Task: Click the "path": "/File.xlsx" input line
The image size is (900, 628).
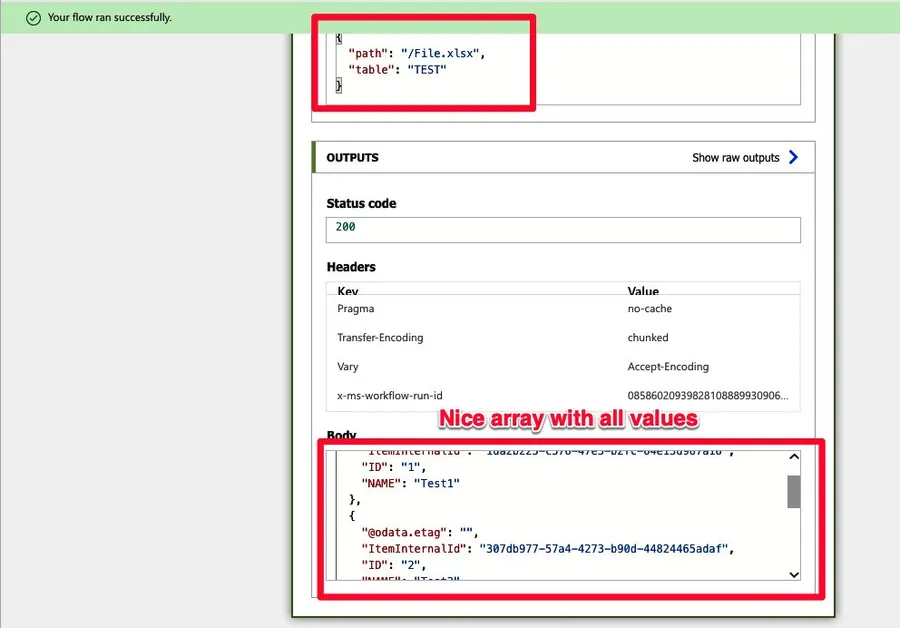Action: pos(421,52)
